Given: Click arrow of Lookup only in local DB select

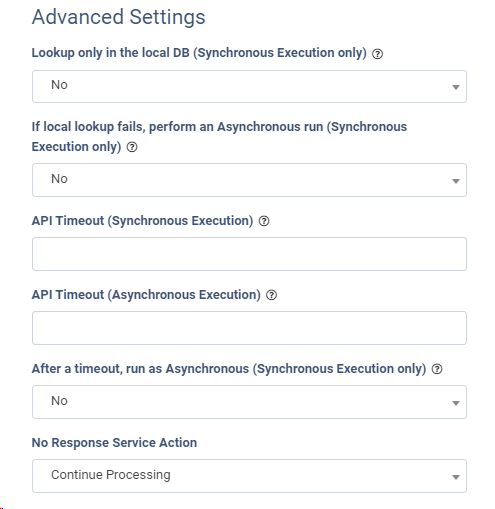Looking at the screenshot, I should [456, 87].
